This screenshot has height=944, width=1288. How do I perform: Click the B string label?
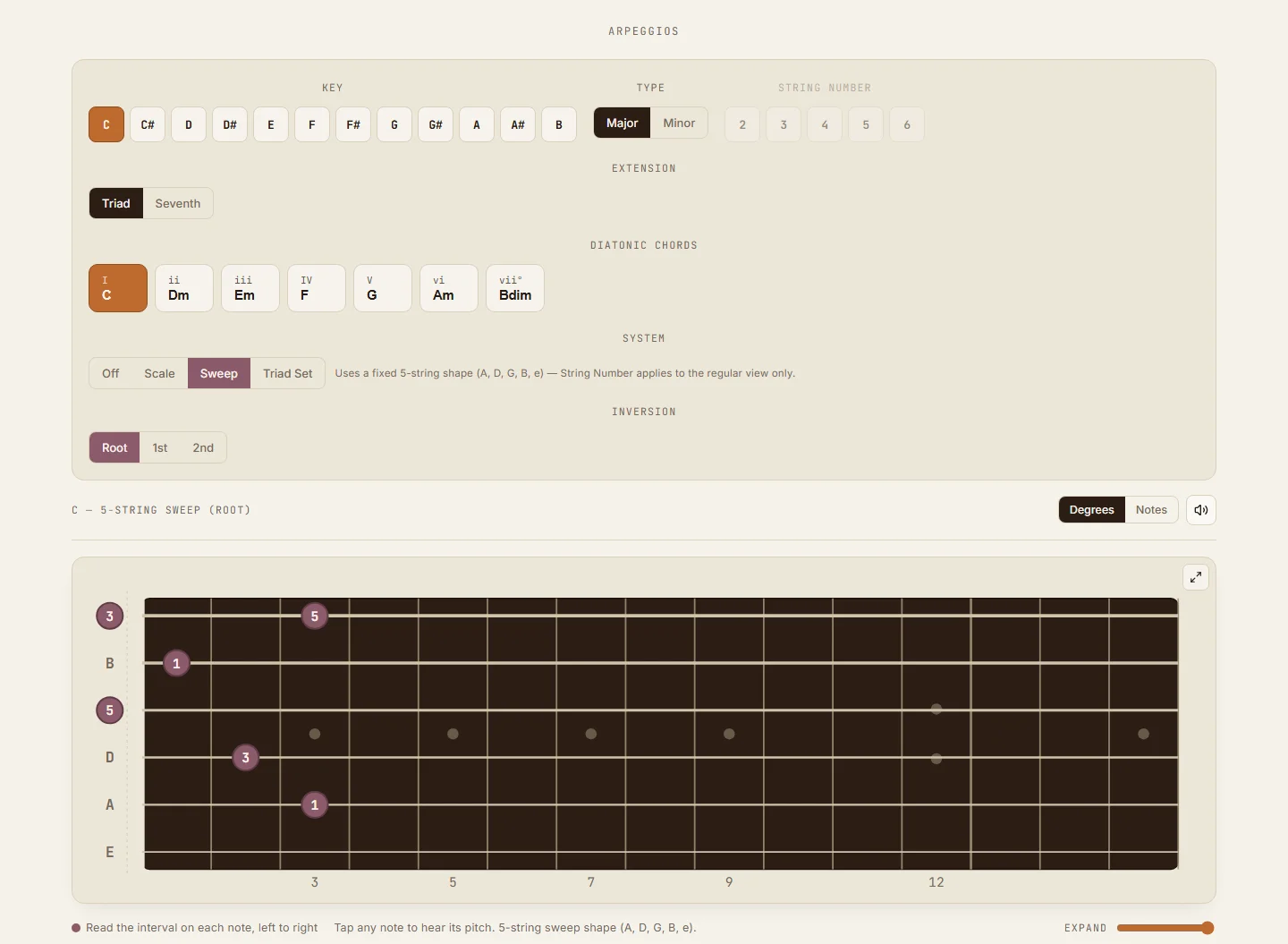(110, 663)
